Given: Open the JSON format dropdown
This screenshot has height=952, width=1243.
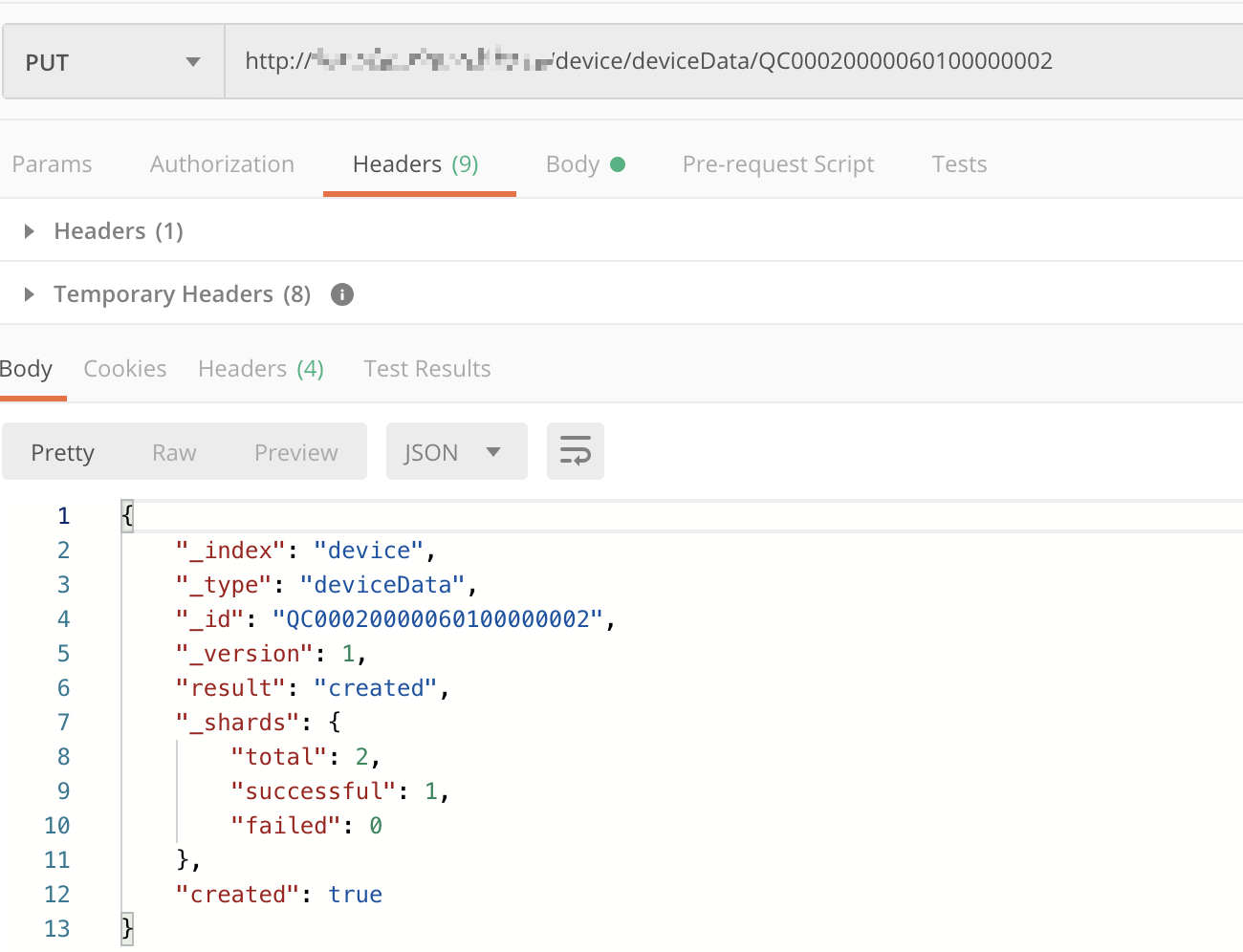Looking at the screenshot, I should point(456,452).
